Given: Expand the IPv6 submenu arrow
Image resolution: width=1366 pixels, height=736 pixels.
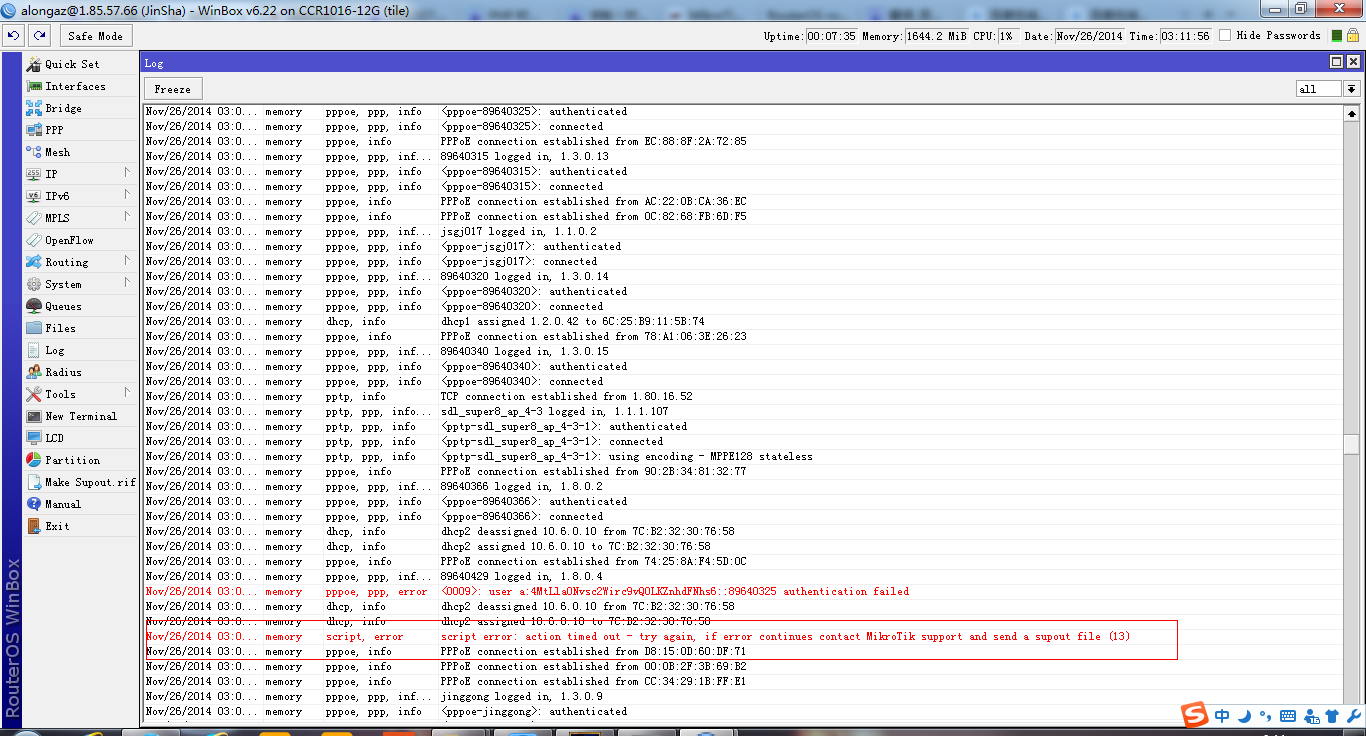Looking at the screenshot, I should pyautogui.click(x=127, y=195).
